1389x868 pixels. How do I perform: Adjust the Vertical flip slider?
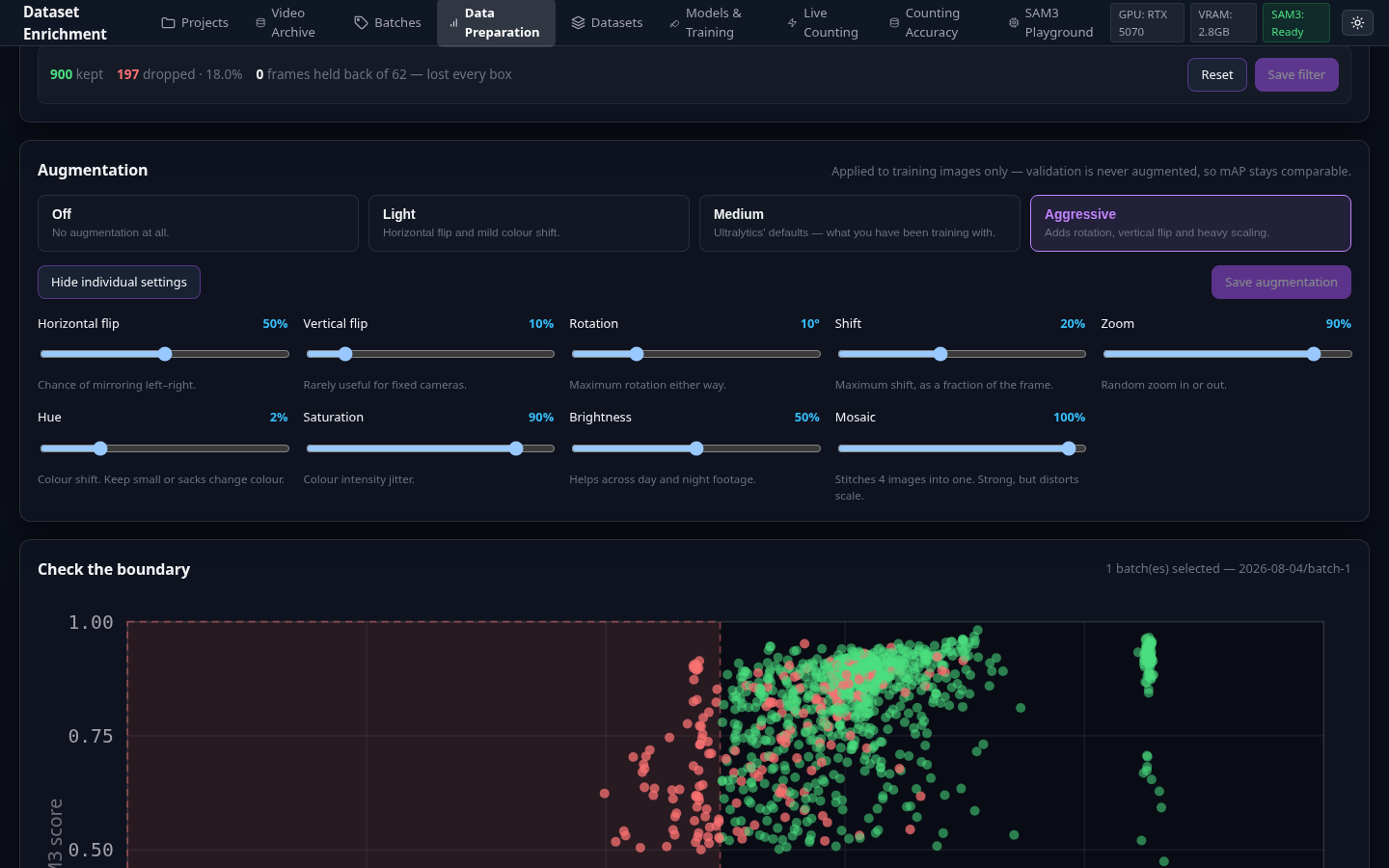pos(429,354)
